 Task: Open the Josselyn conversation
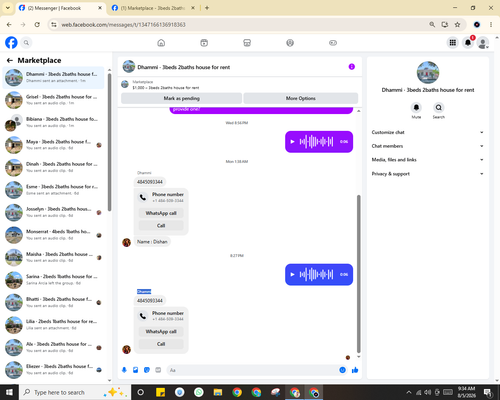point(53,212)
